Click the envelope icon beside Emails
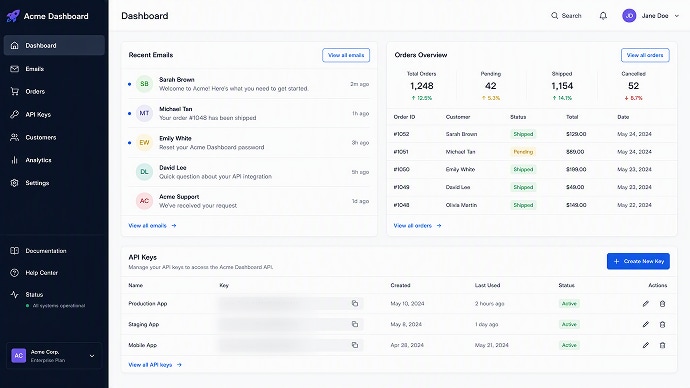This screenshot has height=388, width=690. pyautogui.click(x=15, y=69)
